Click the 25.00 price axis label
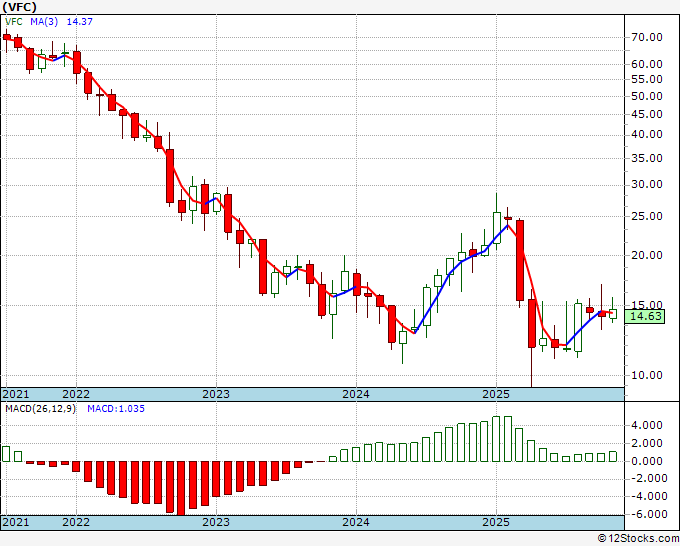680x546 pixels. tap(647, 216)
